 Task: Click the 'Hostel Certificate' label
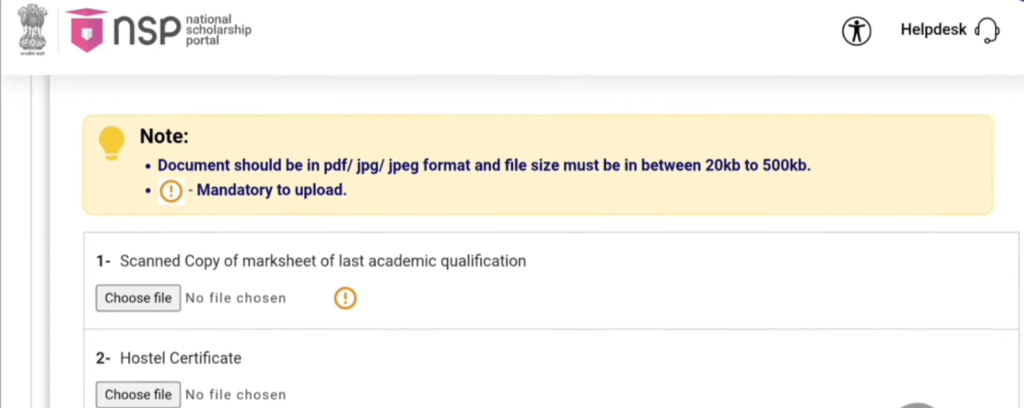click(180, 358)
